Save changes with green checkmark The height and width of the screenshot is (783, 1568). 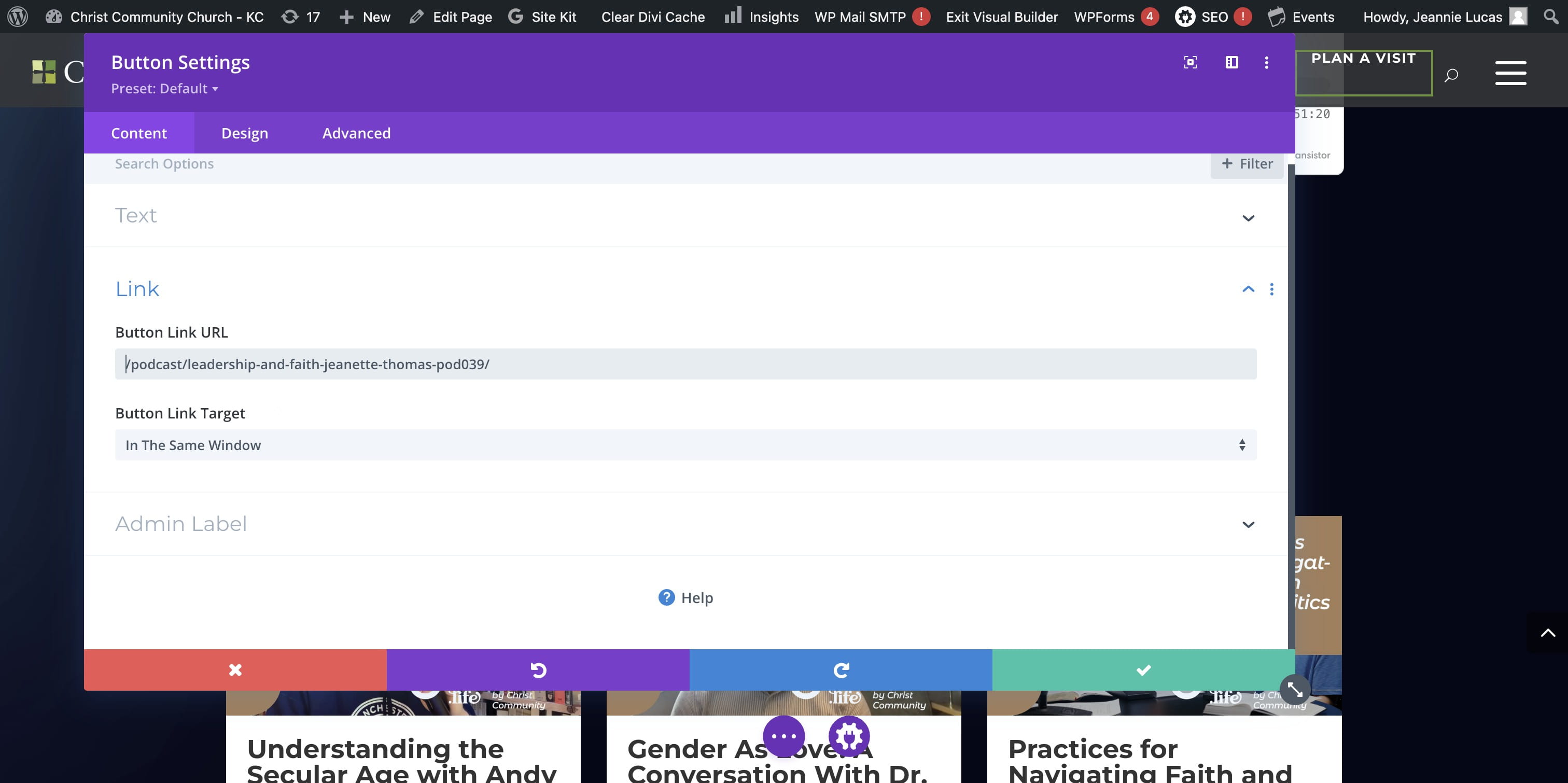coord(1144,670)
